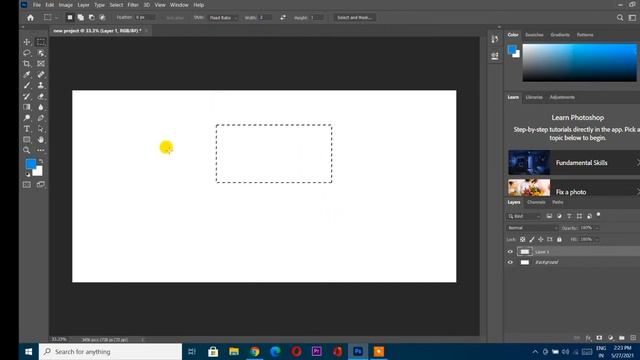Screen dimensions: 640x360
Task: Toggle Quick Mask mode button
Action: pos(27,185)
